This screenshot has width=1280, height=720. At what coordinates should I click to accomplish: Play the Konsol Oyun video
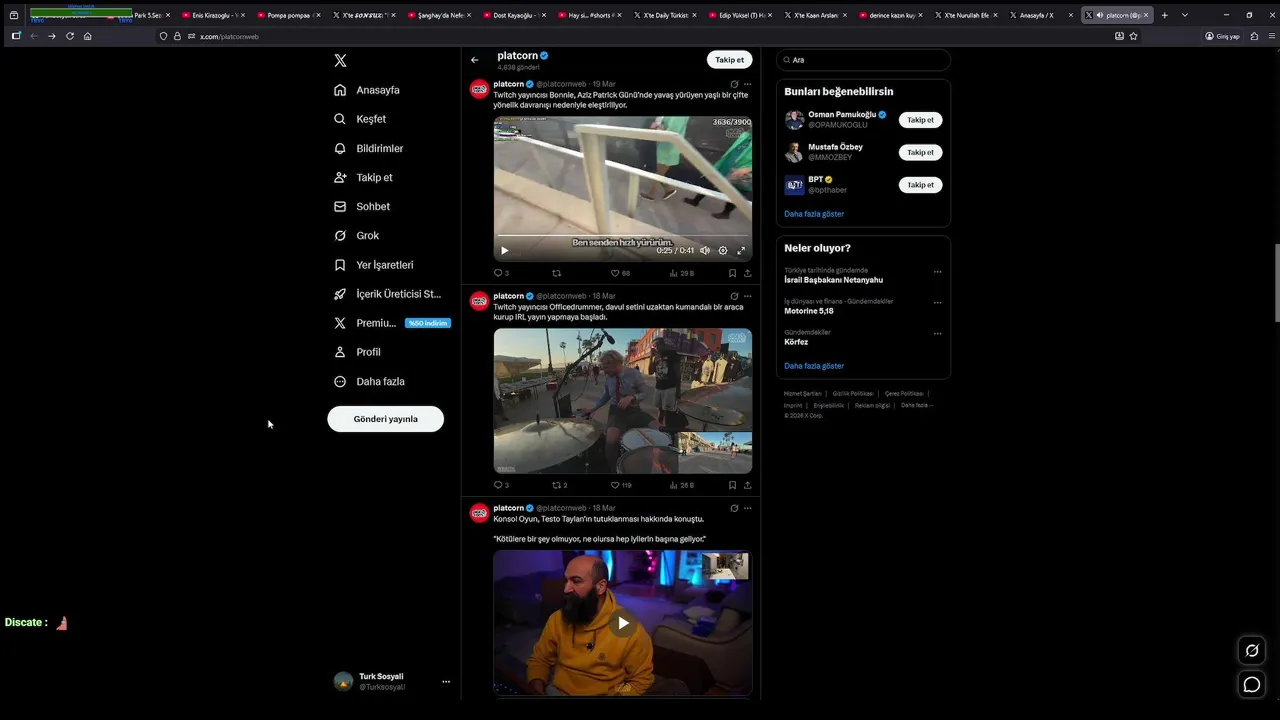622,623
